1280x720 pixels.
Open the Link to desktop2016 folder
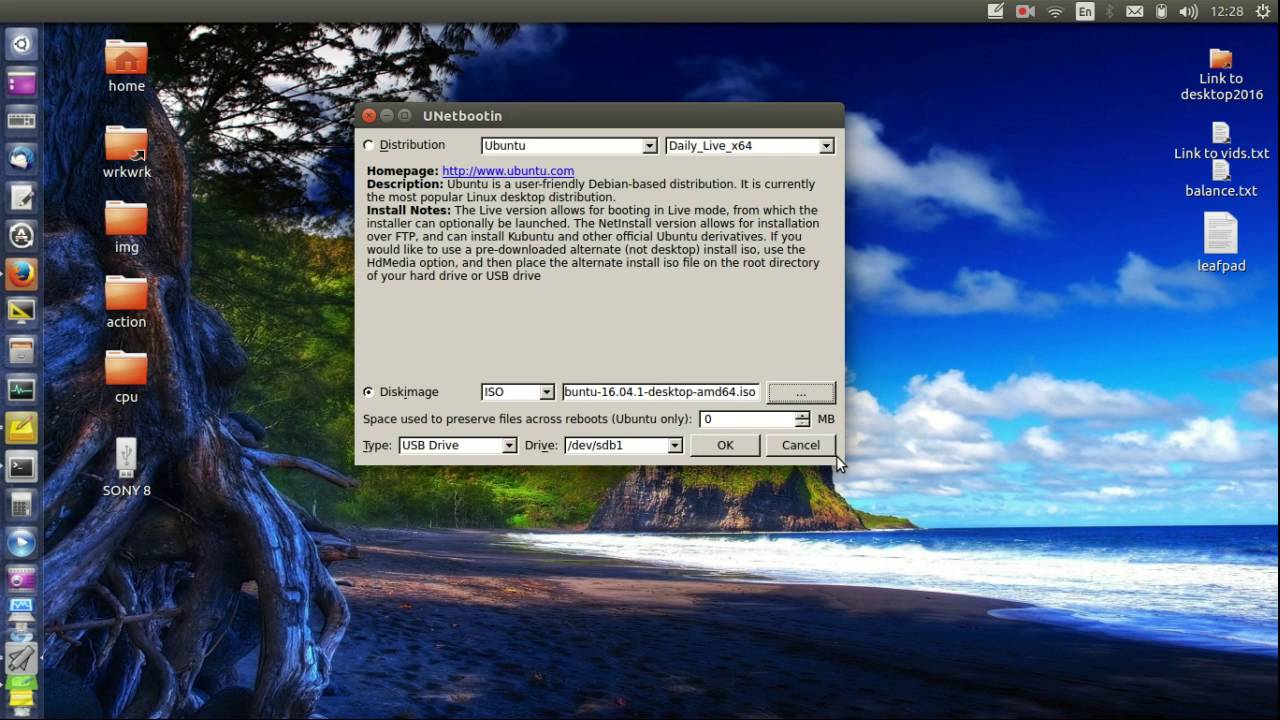[x=1221, y=75]
